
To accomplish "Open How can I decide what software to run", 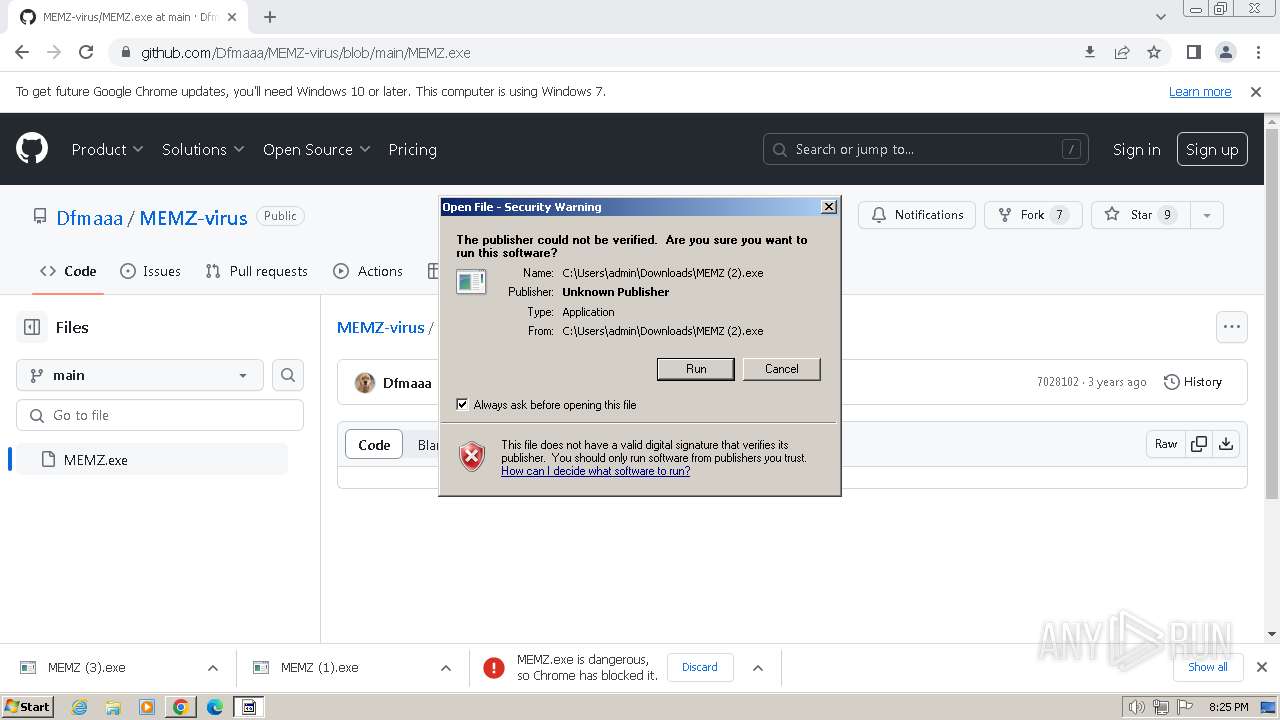I will tap(595, 471).
